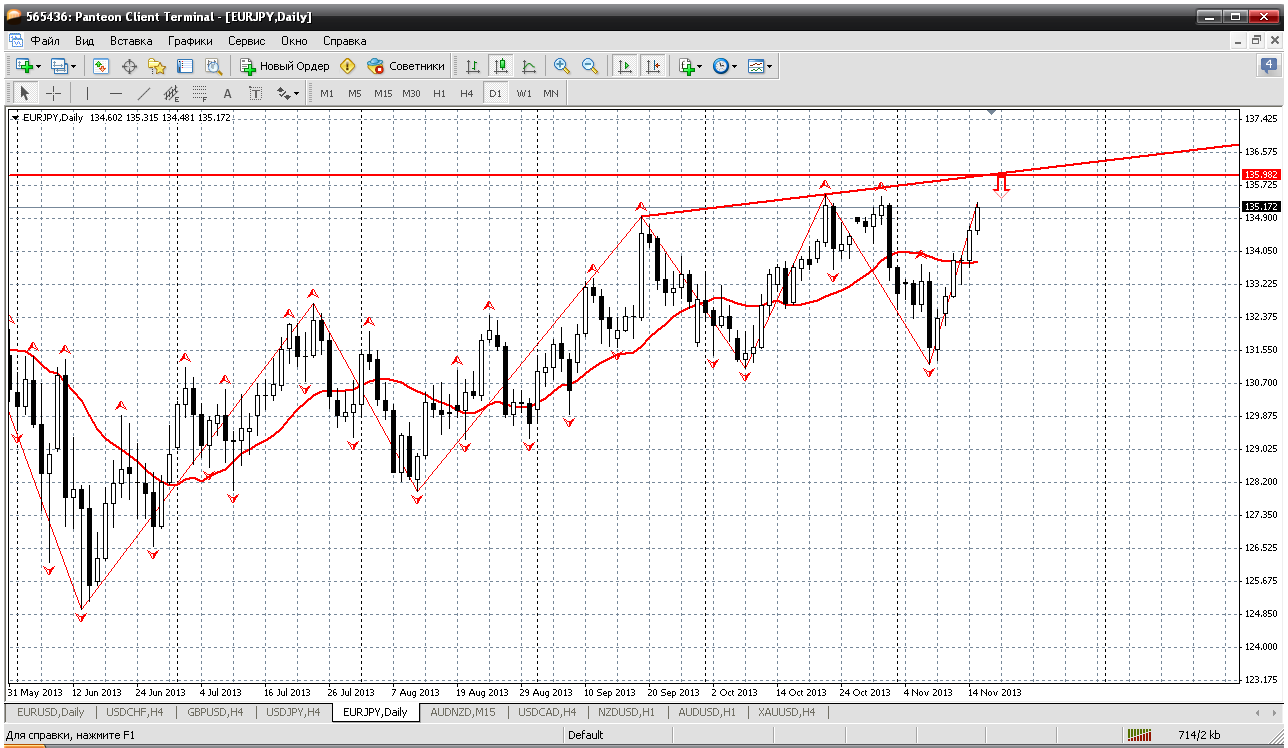Expand the arrows objects dropdown
This screenshot has width=1288, height=748.
[x=288, y=93]
